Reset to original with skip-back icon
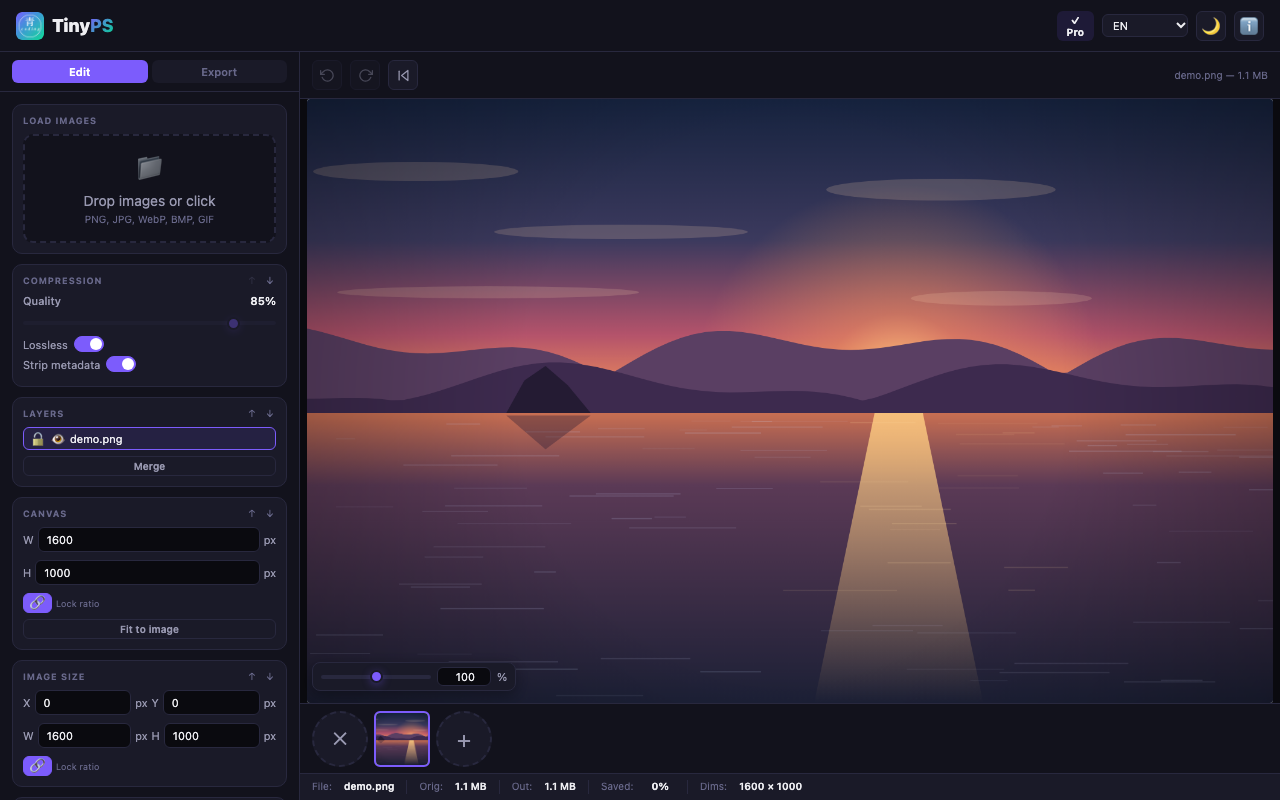This screenshot has width=1280, height=800. (403, 75)
